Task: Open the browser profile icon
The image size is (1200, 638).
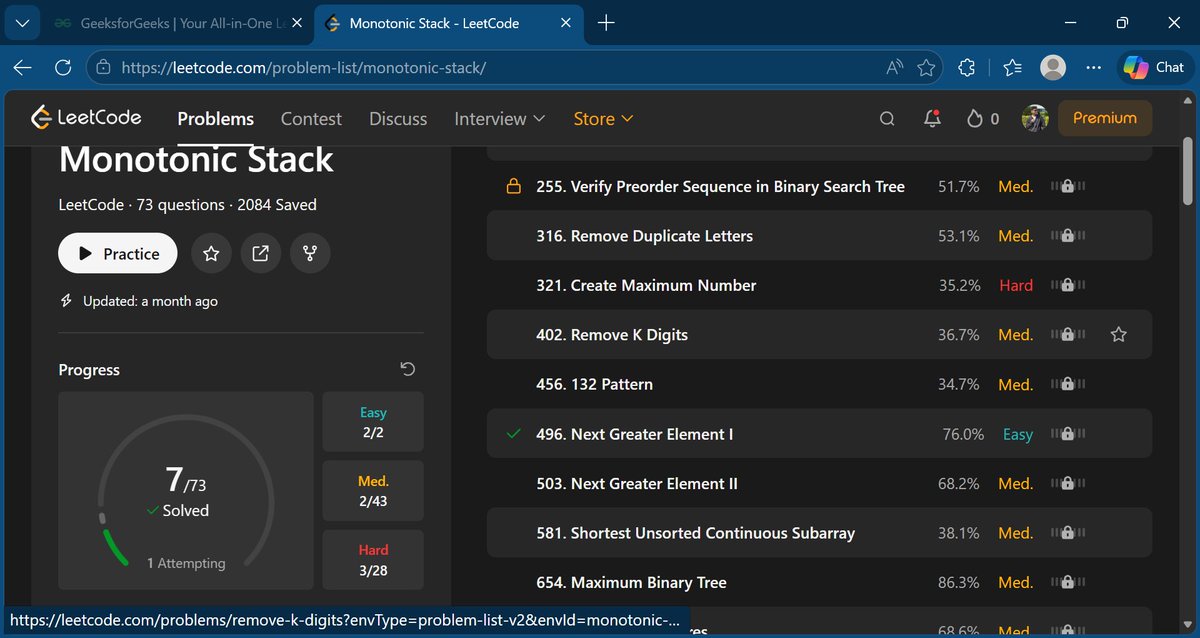Action: click(1053, 67)
